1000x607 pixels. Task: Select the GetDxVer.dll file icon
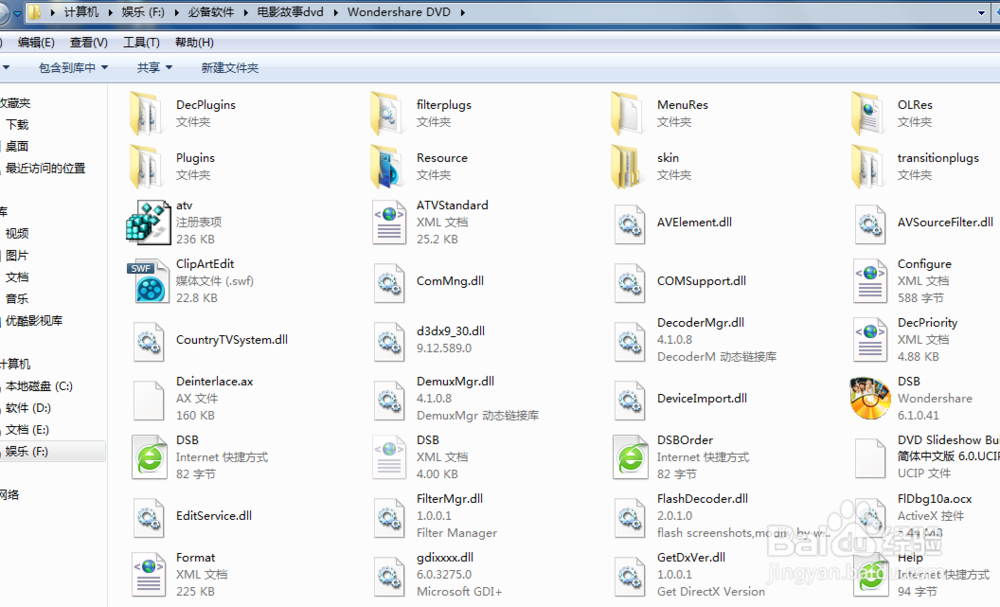[x=629, y=576]
